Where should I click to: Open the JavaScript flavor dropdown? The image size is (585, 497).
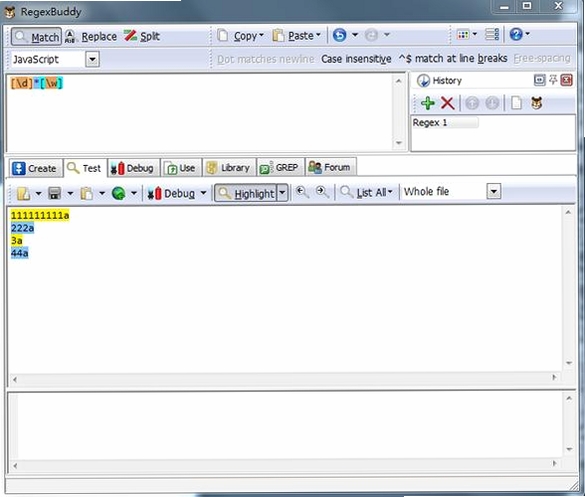click(92, 59)
